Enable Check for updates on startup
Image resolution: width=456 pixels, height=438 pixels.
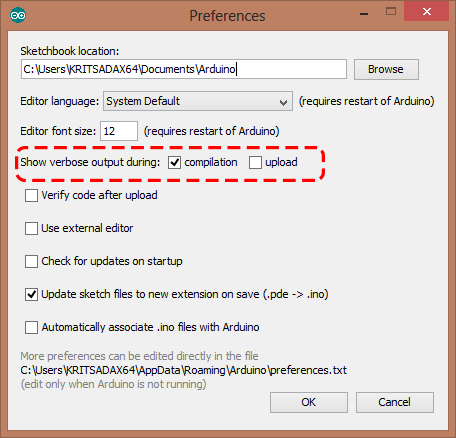pyautogui.click(x=31, y=261)
